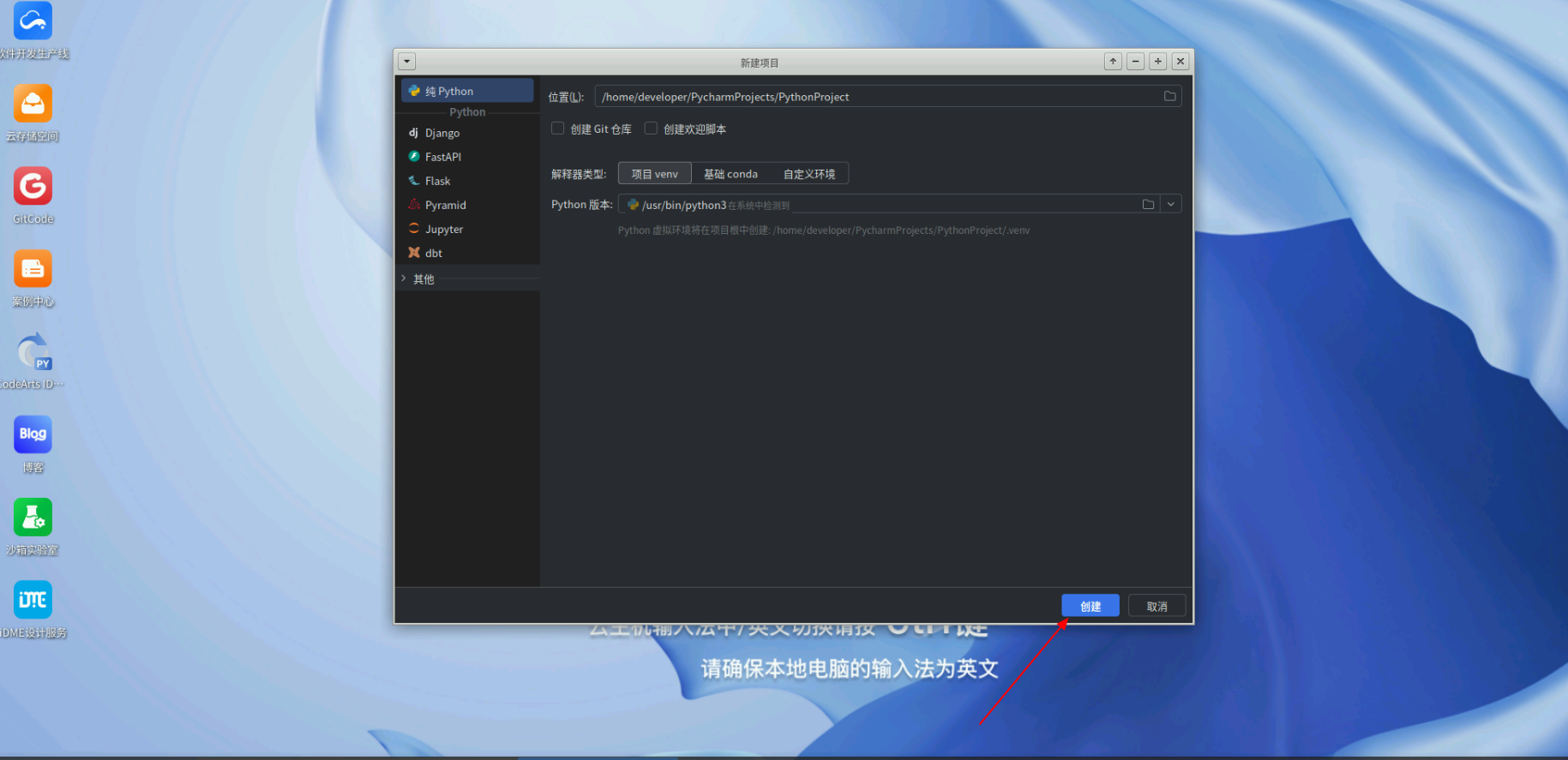
Task: Open the Python version dropdown arrow
Action: pyautogui.click(x=1171, y=204)
